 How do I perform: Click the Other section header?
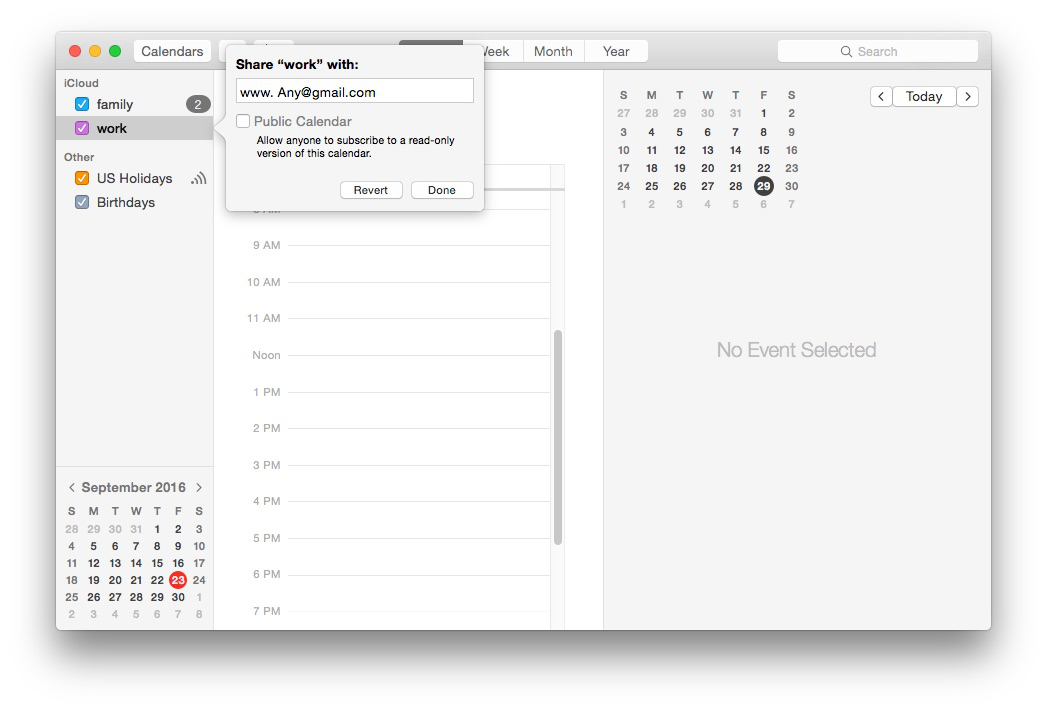[79, 157]
